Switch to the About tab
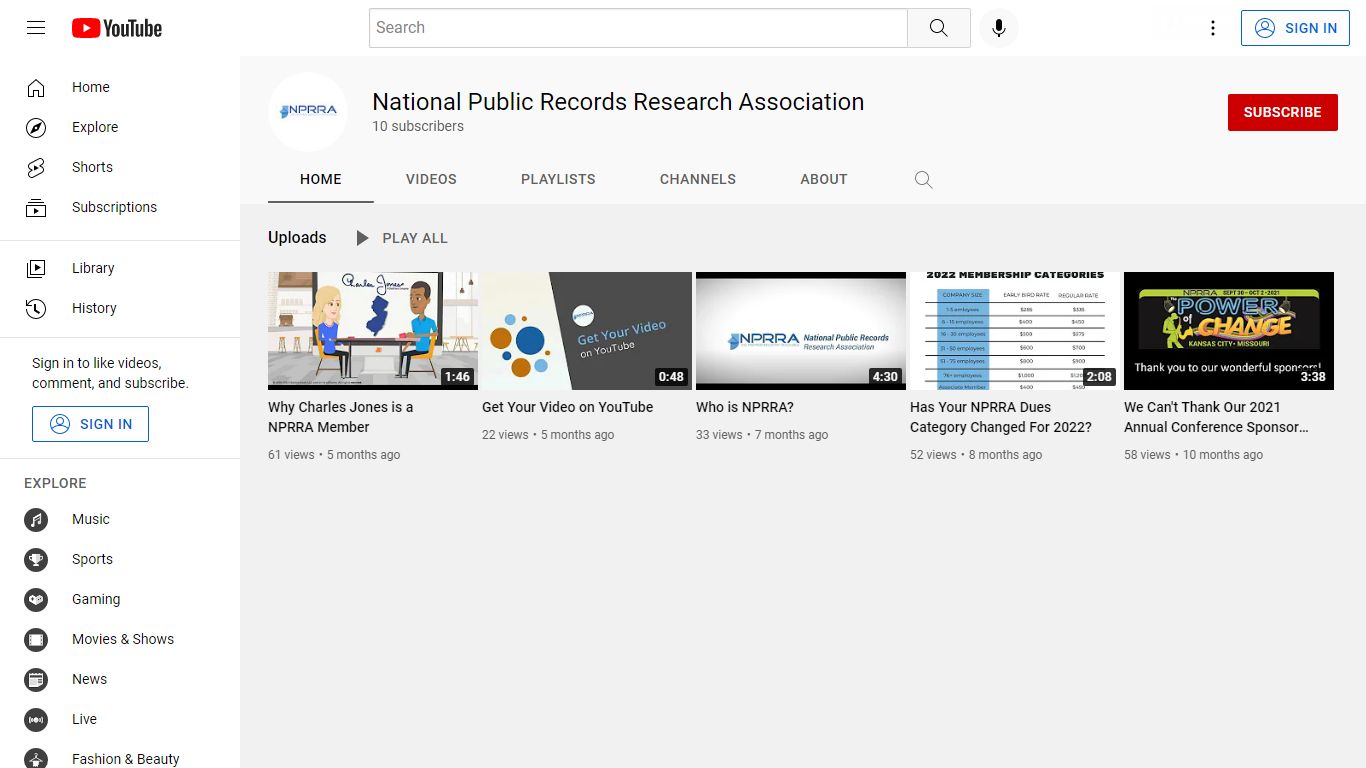This screenshot has height=768, width=1366. [824, 179]
